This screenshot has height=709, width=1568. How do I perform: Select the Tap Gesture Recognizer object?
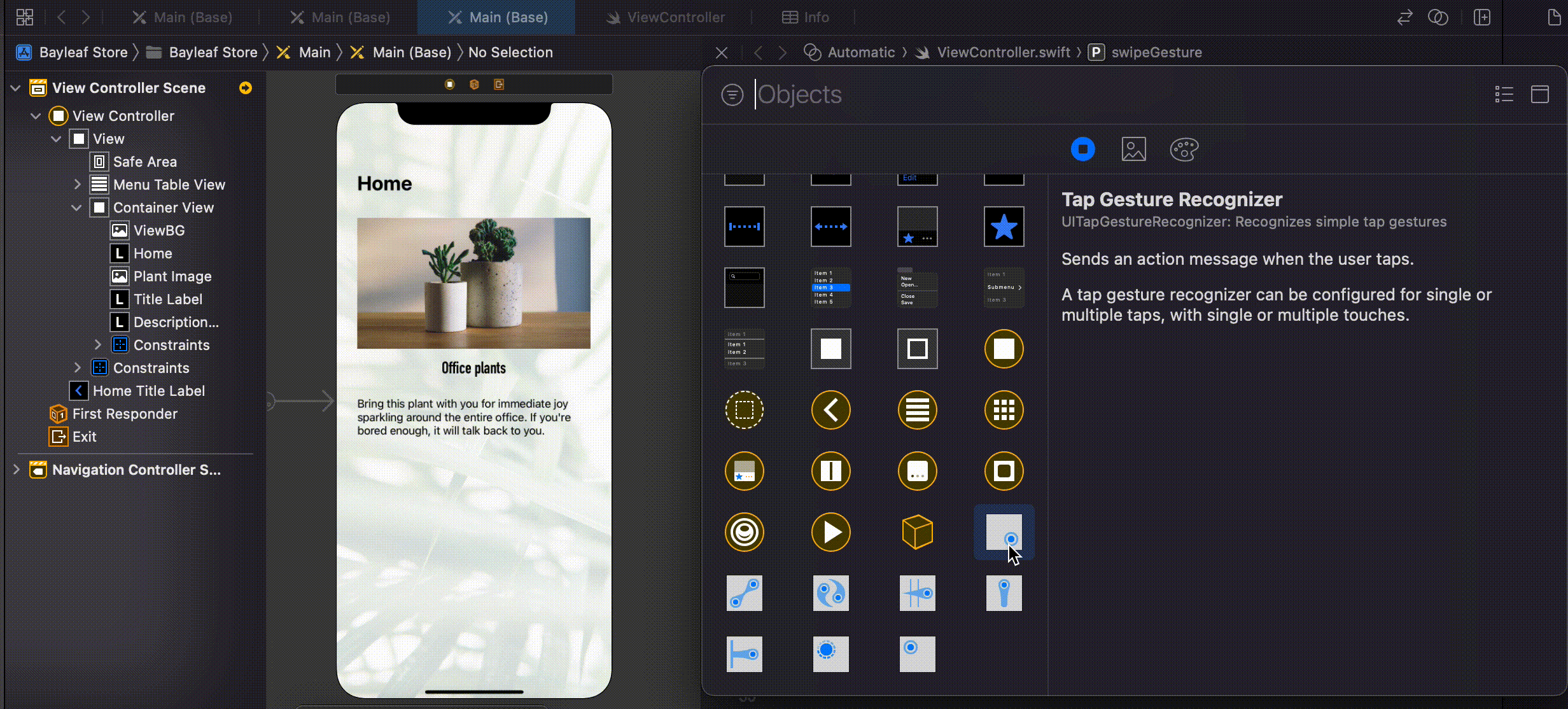1004,532
